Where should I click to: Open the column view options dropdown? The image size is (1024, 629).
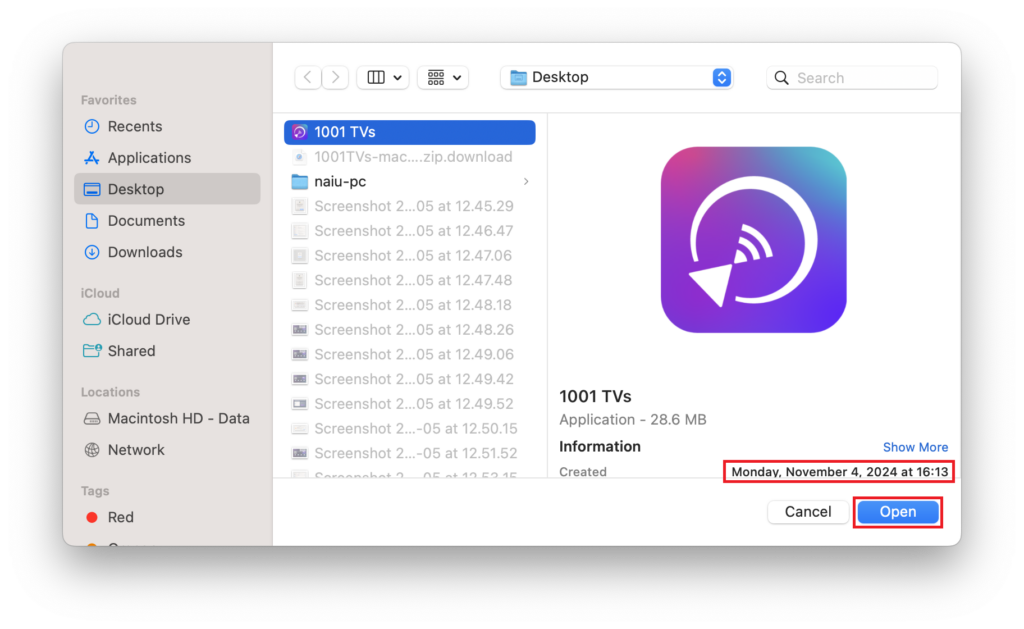click(x=382, y=77)
